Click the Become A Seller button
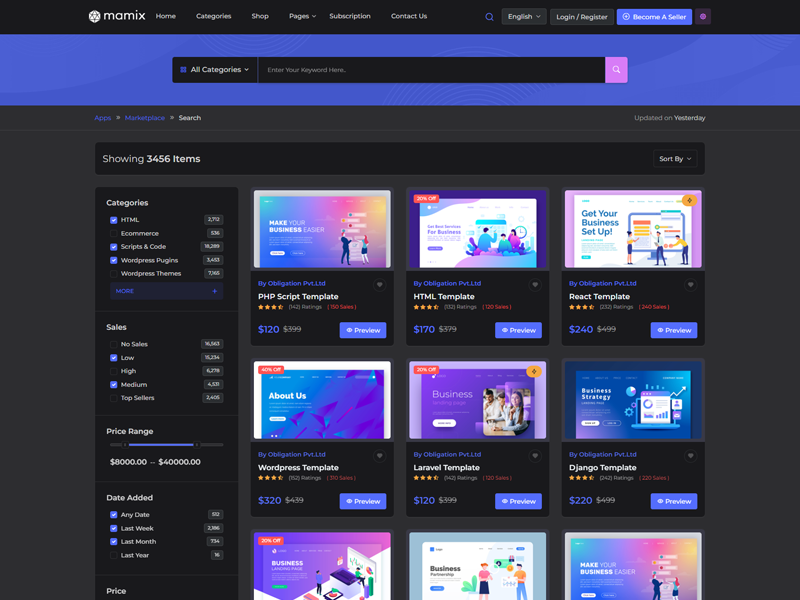This screenshot has width=800, height=600. tap(654, 17)
